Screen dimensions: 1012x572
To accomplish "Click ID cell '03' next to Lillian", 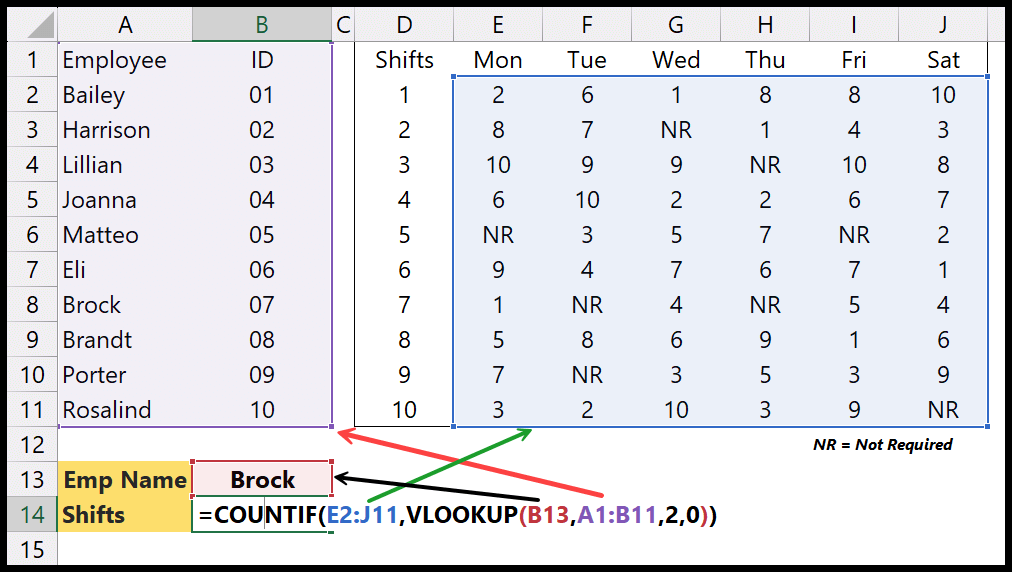I will pyautogui.click(x=262, y=165).
